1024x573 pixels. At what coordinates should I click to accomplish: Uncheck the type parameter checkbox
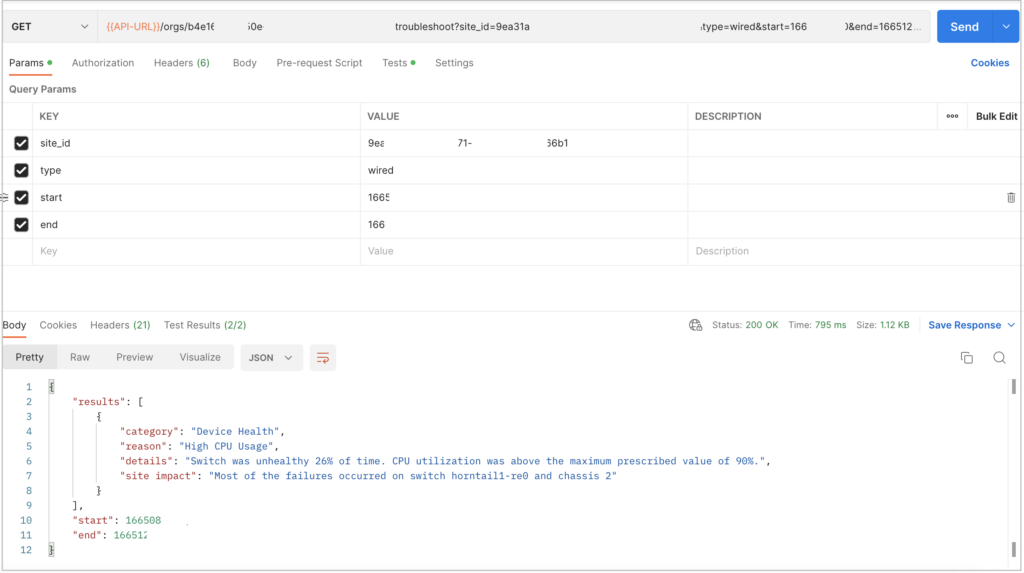(x=22, y=171)
